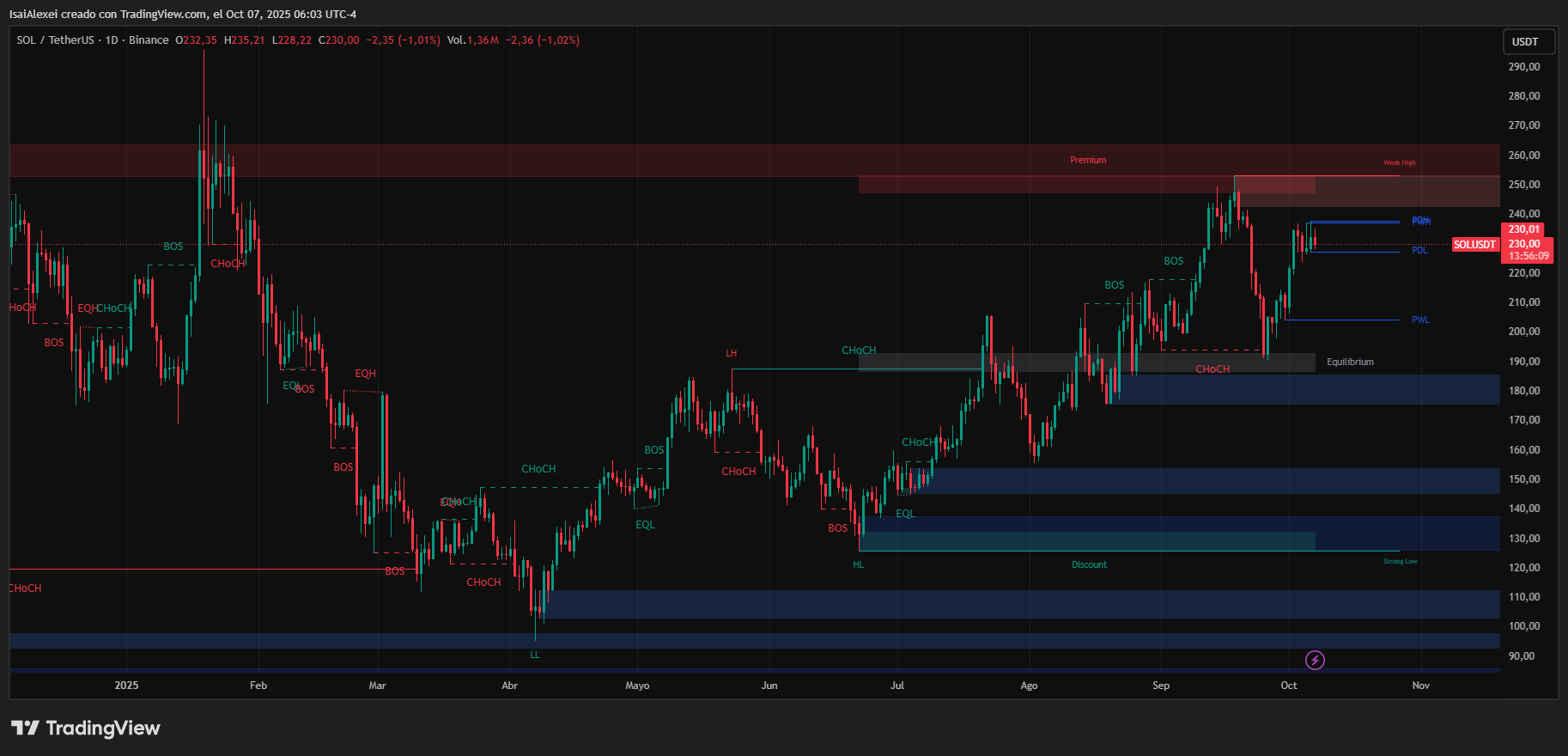Click the 290,00 price axis label

pyautogui.click(x=1524, y=67)
